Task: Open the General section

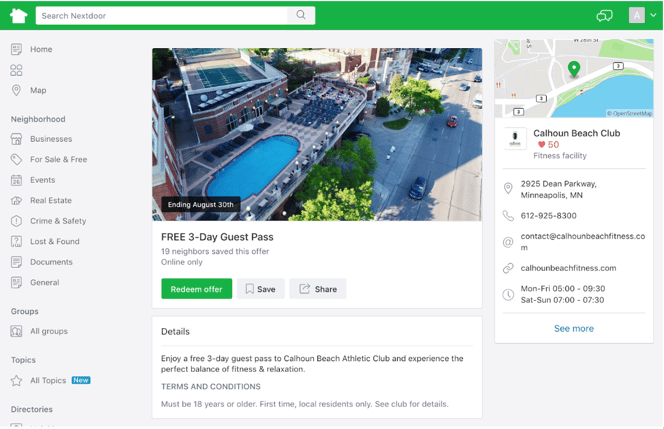Action: point(44,282)
